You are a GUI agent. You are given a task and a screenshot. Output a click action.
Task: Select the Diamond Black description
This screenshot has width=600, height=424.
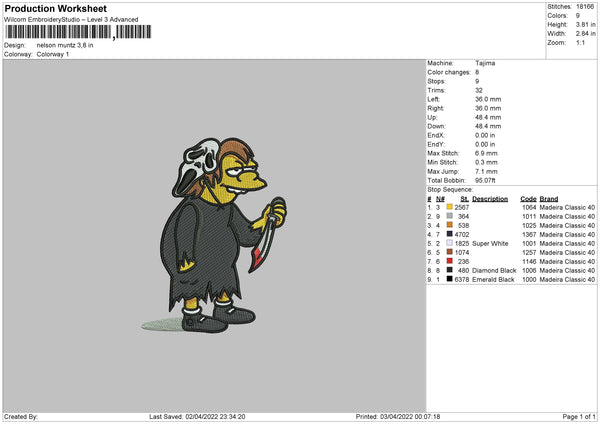pos(494,271)
